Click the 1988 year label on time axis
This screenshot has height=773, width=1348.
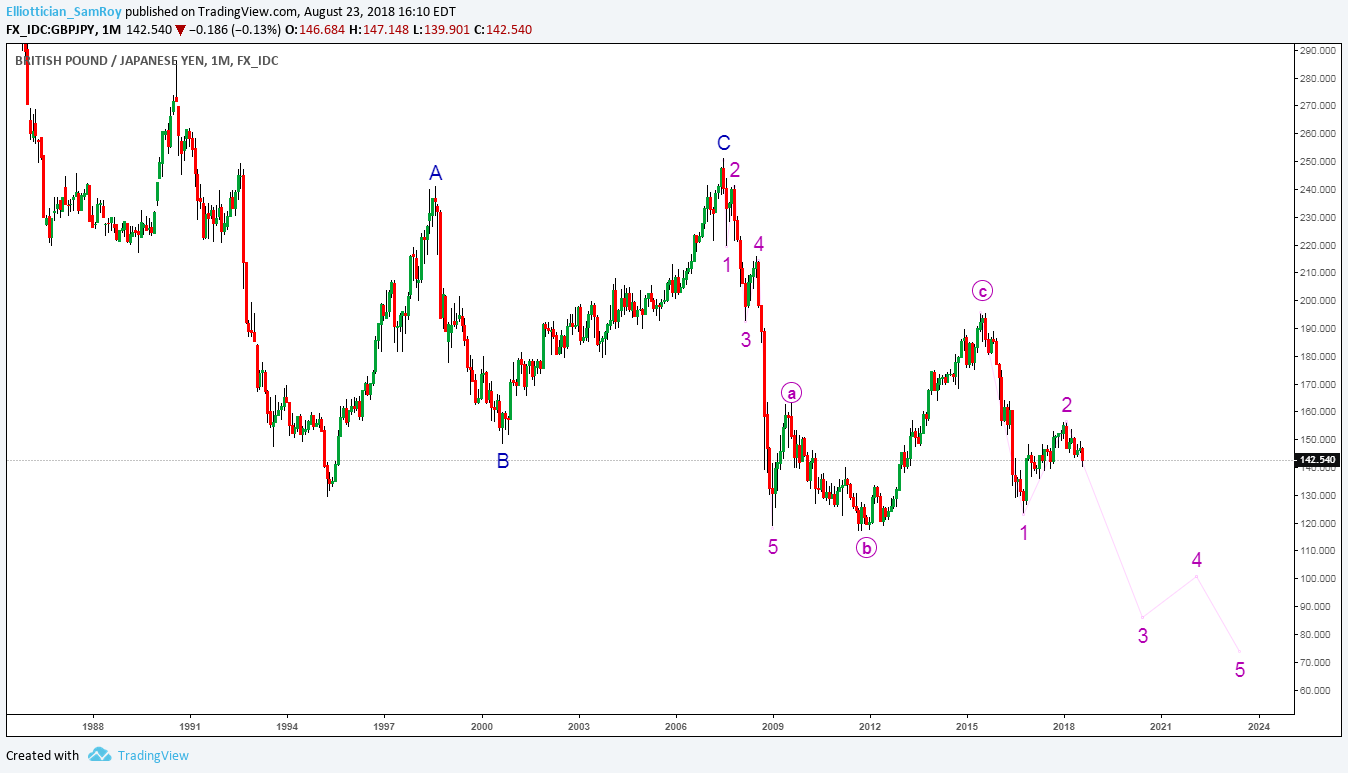tap(93, 726)
